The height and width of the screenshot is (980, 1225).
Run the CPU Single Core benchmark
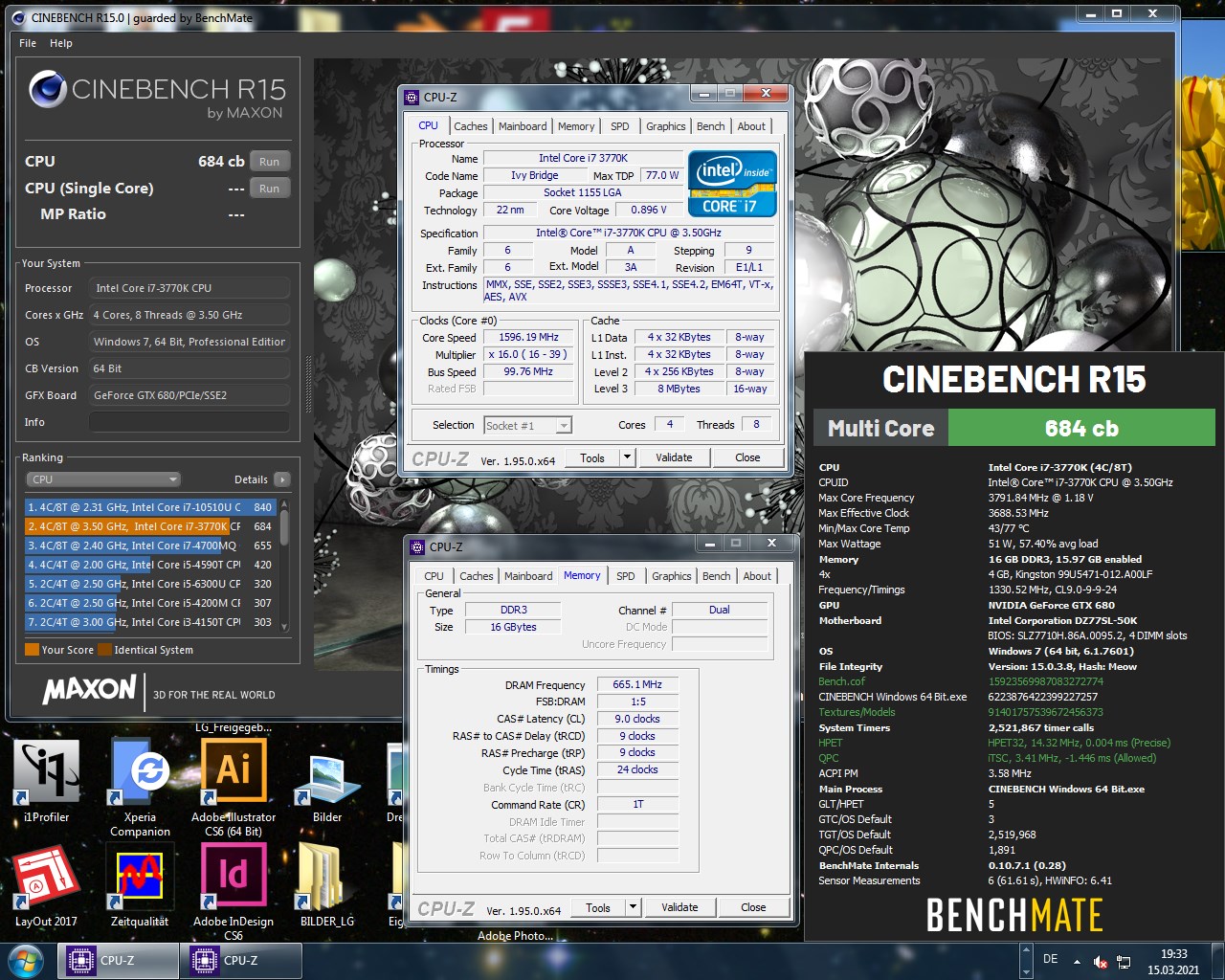(x=270, y=189)
